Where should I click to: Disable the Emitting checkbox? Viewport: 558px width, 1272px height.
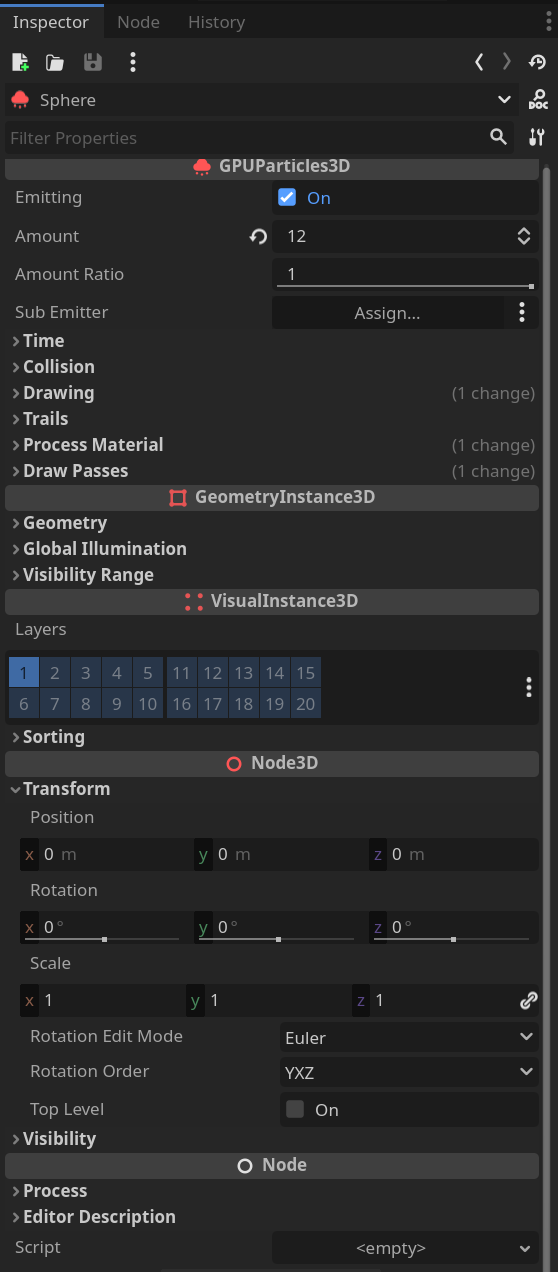(287, 198)
